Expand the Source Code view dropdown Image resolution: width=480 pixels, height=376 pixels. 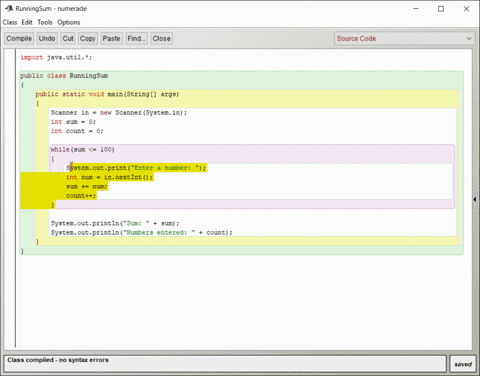point(404,38)
